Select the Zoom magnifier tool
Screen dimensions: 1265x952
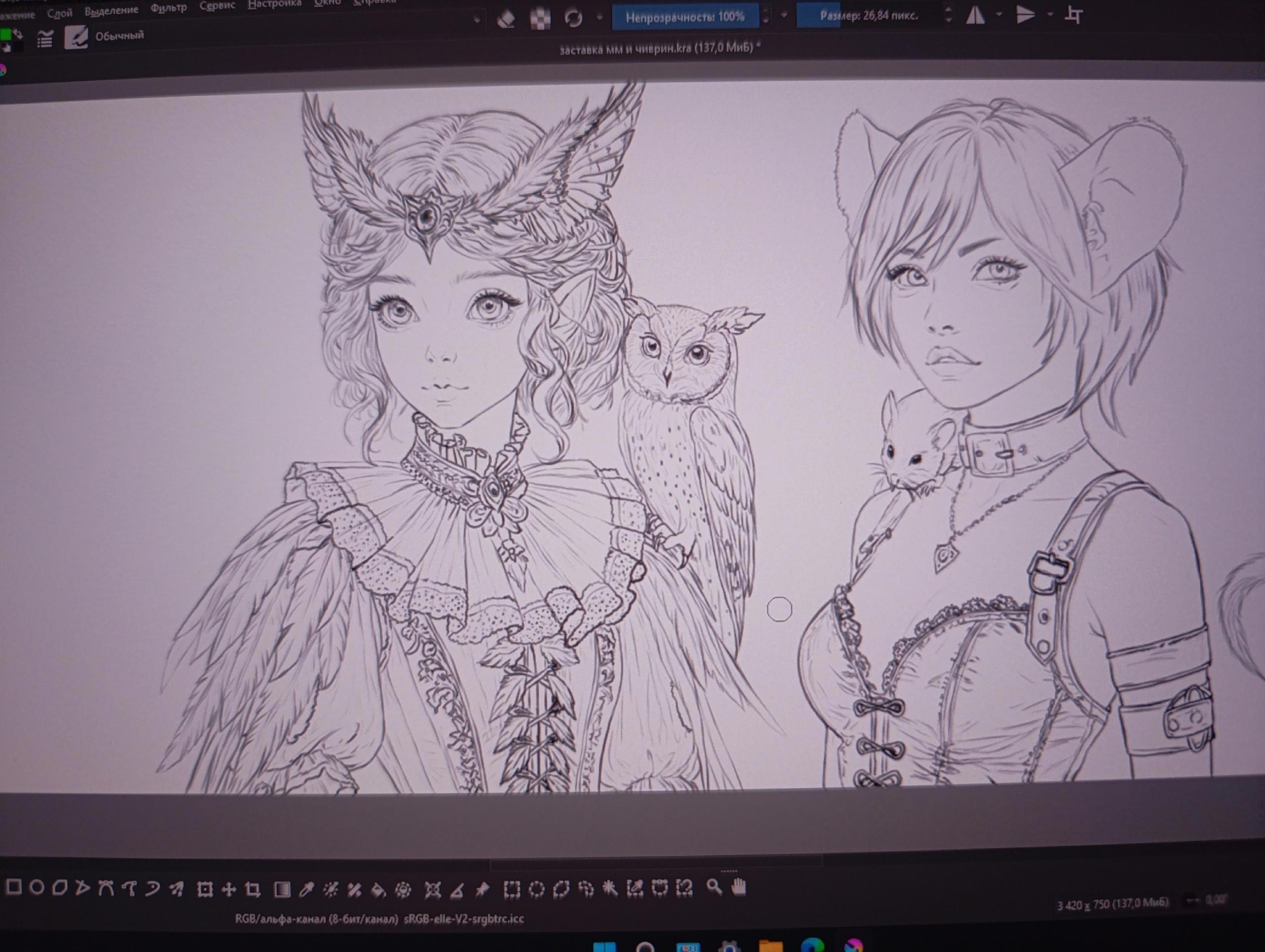[x=714, y=887]
